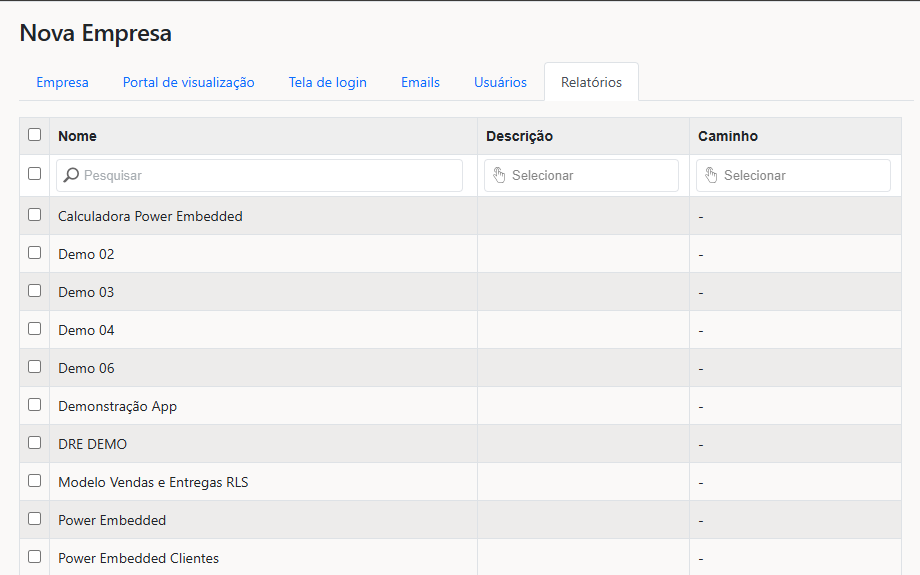The height and width of the screenshot is (575, 920).
Task: Go to the Tela de login tab
Action: (327, 82)
